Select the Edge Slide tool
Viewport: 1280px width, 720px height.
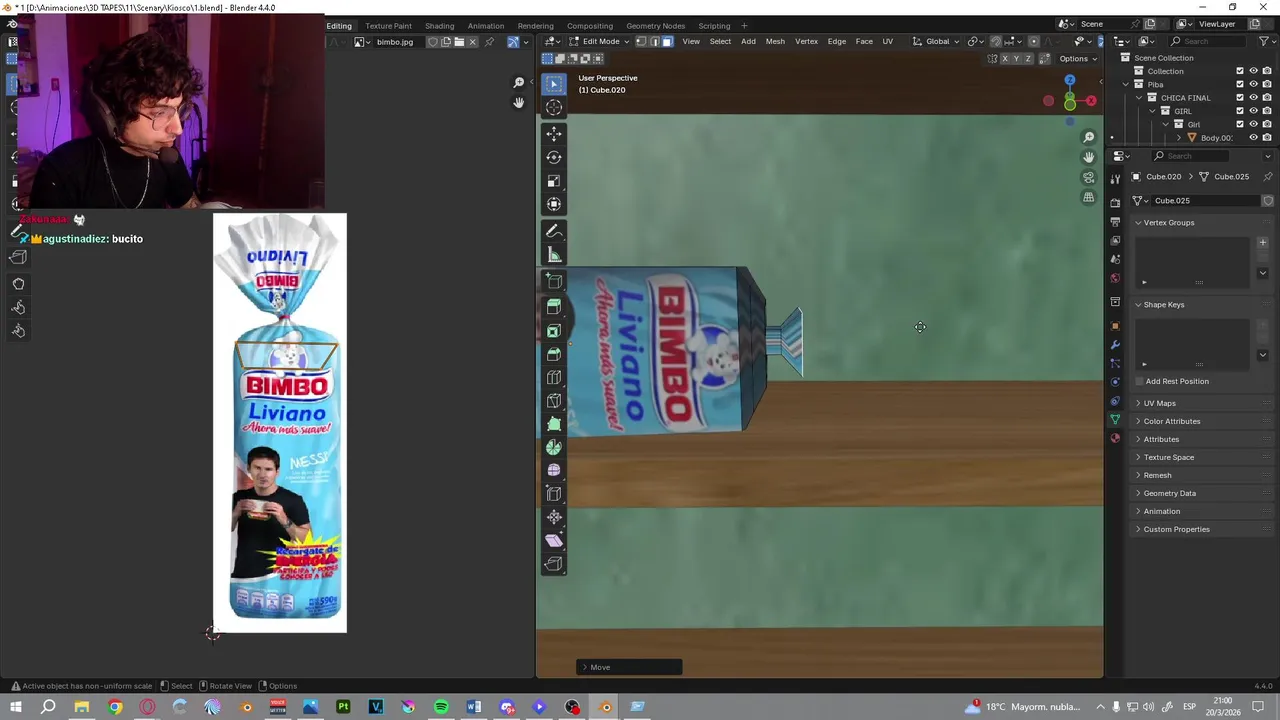point(554,494)
